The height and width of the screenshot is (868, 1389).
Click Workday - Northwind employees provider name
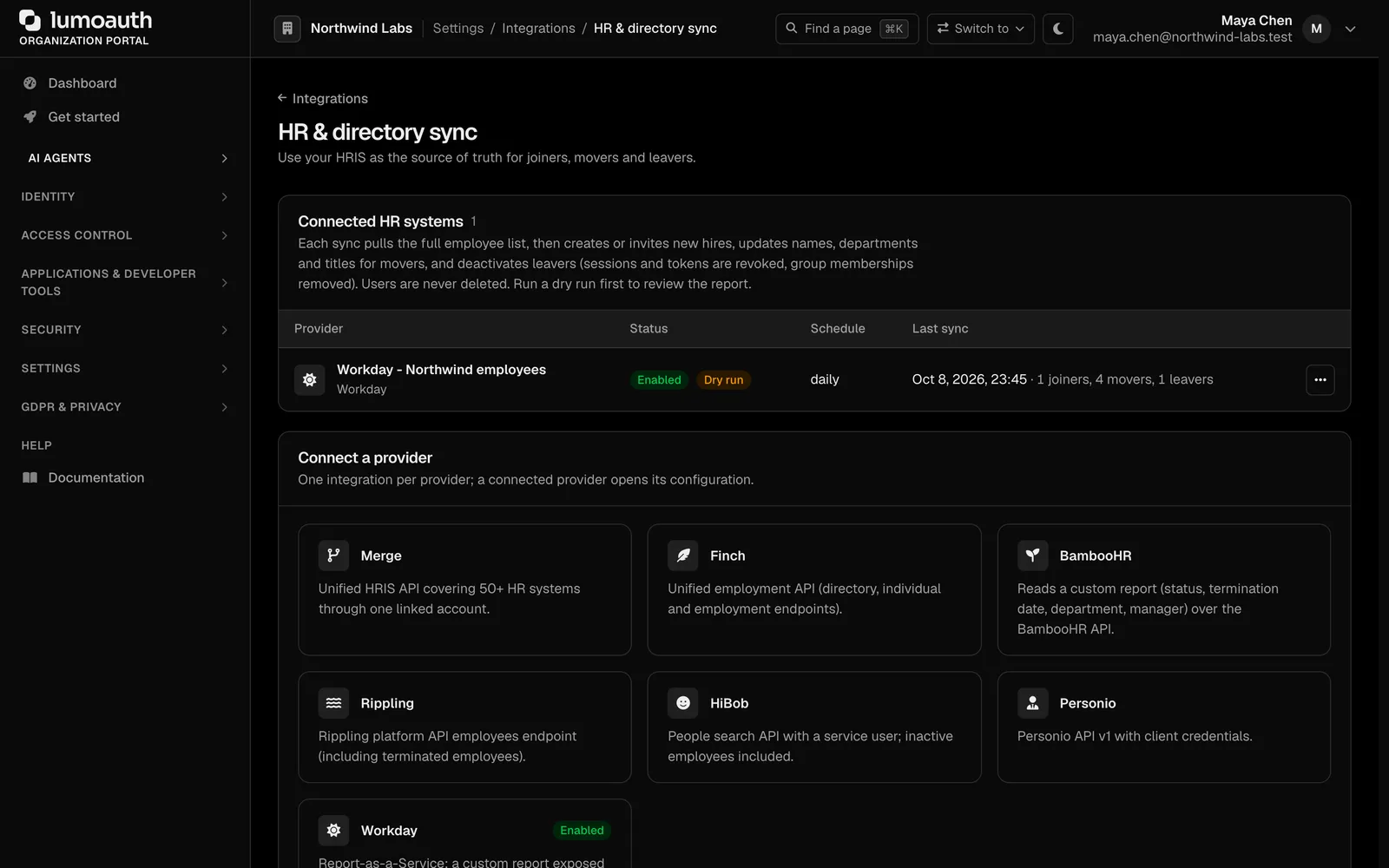pyautogui.click(x=441, y=370)
